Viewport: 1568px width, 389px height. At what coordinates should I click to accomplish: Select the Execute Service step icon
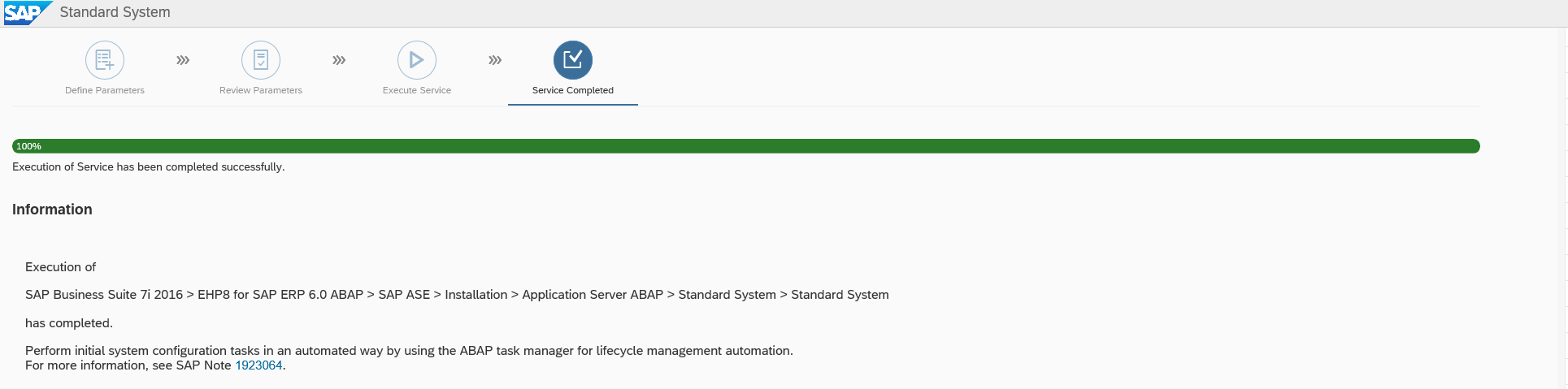417,60
